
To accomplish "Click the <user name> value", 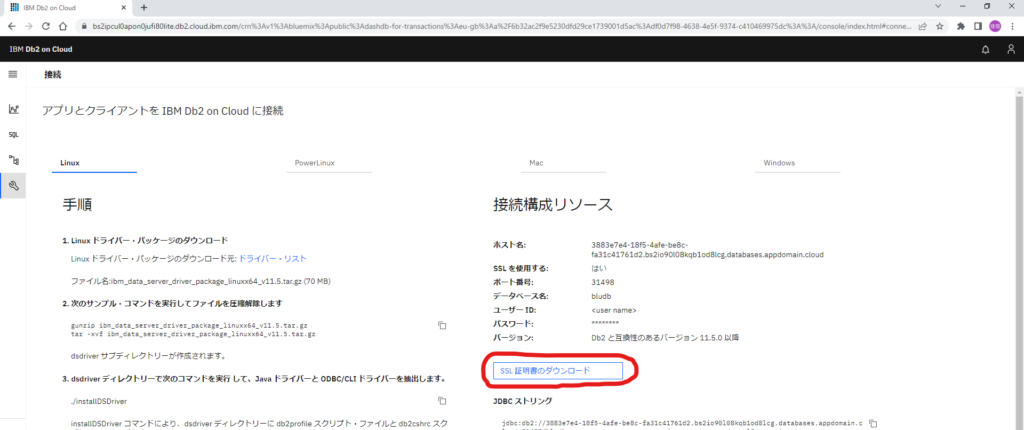I will click(x=614, y=310).
